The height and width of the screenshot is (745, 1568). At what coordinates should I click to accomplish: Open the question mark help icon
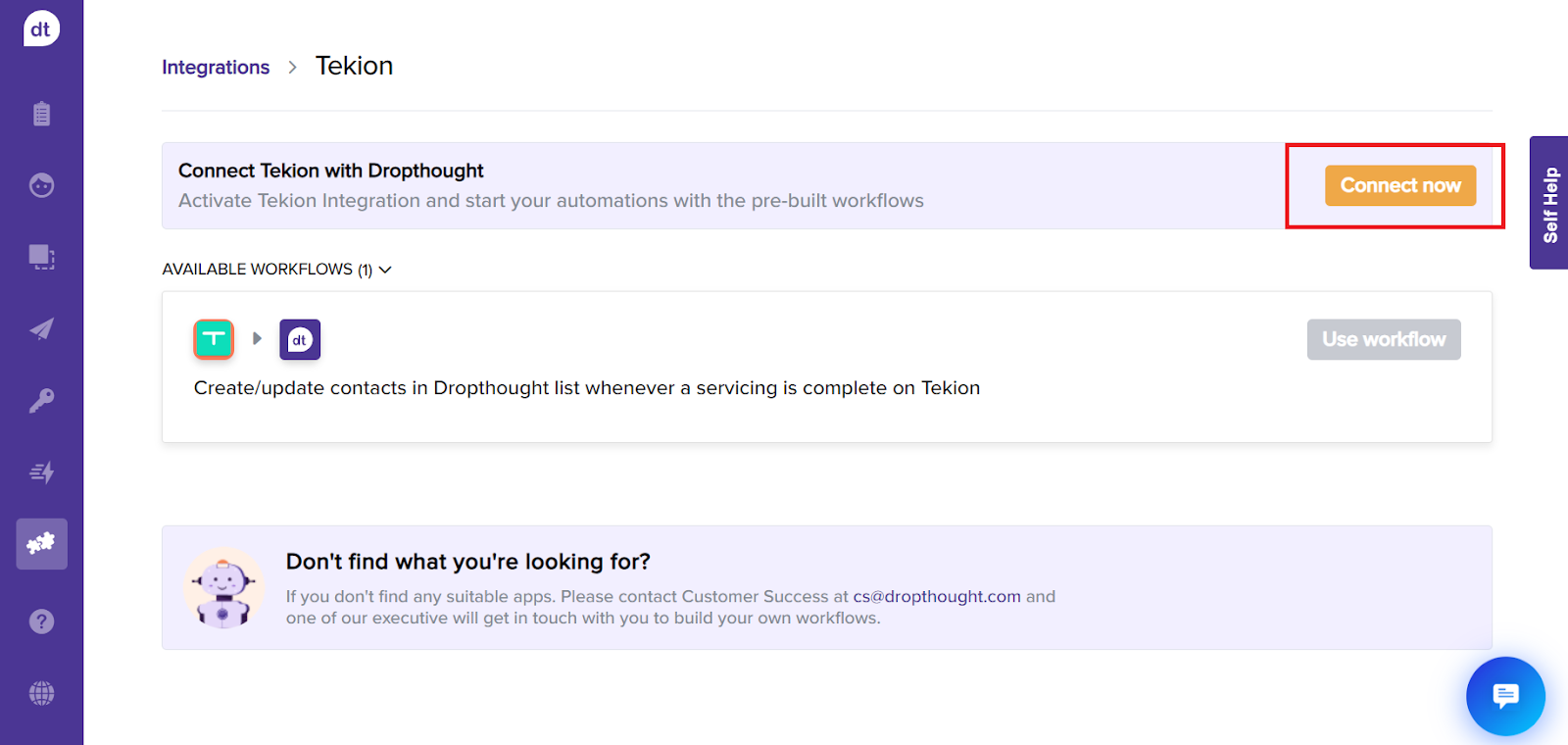[41, 621]
